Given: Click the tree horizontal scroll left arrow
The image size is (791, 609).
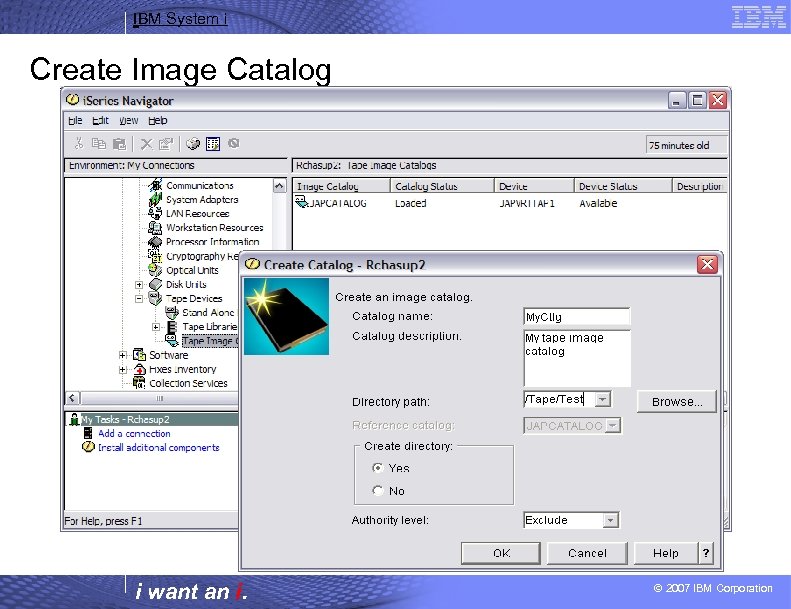Looking at the screenshot, I should click(x=73, y=398).
